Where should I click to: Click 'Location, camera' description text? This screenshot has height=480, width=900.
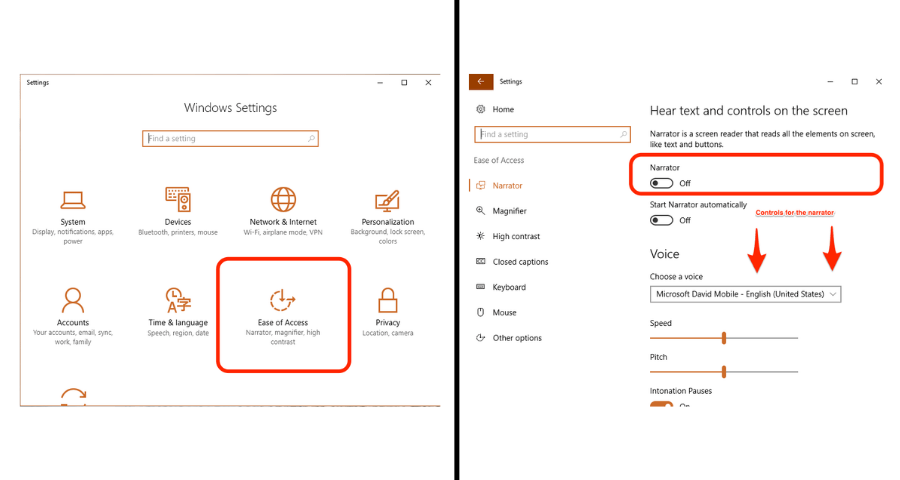(387, 333)
